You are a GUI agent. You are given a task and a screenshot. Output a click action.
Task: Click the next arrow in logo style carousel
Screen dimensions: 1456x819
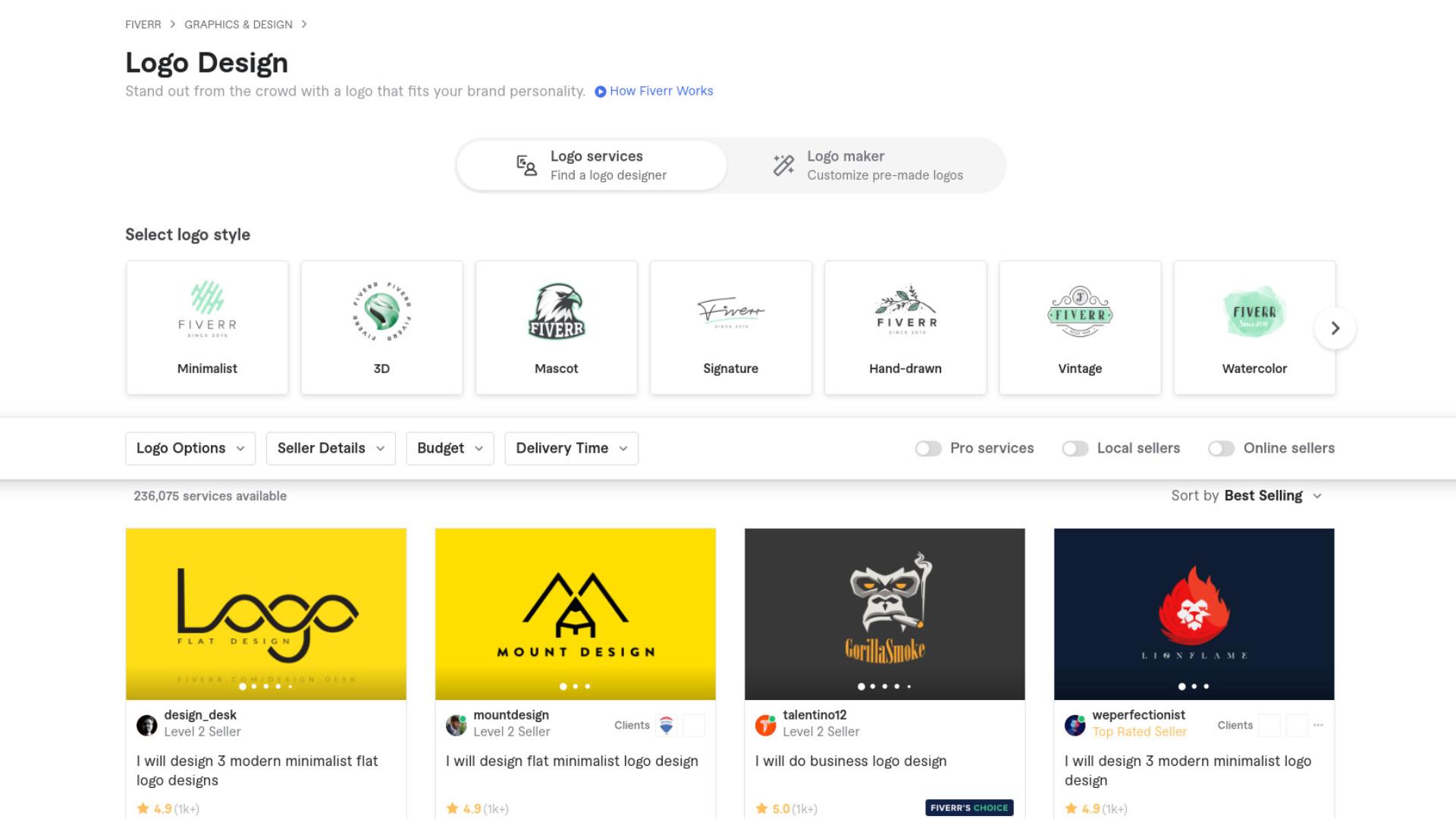(x=1335, y=328)
